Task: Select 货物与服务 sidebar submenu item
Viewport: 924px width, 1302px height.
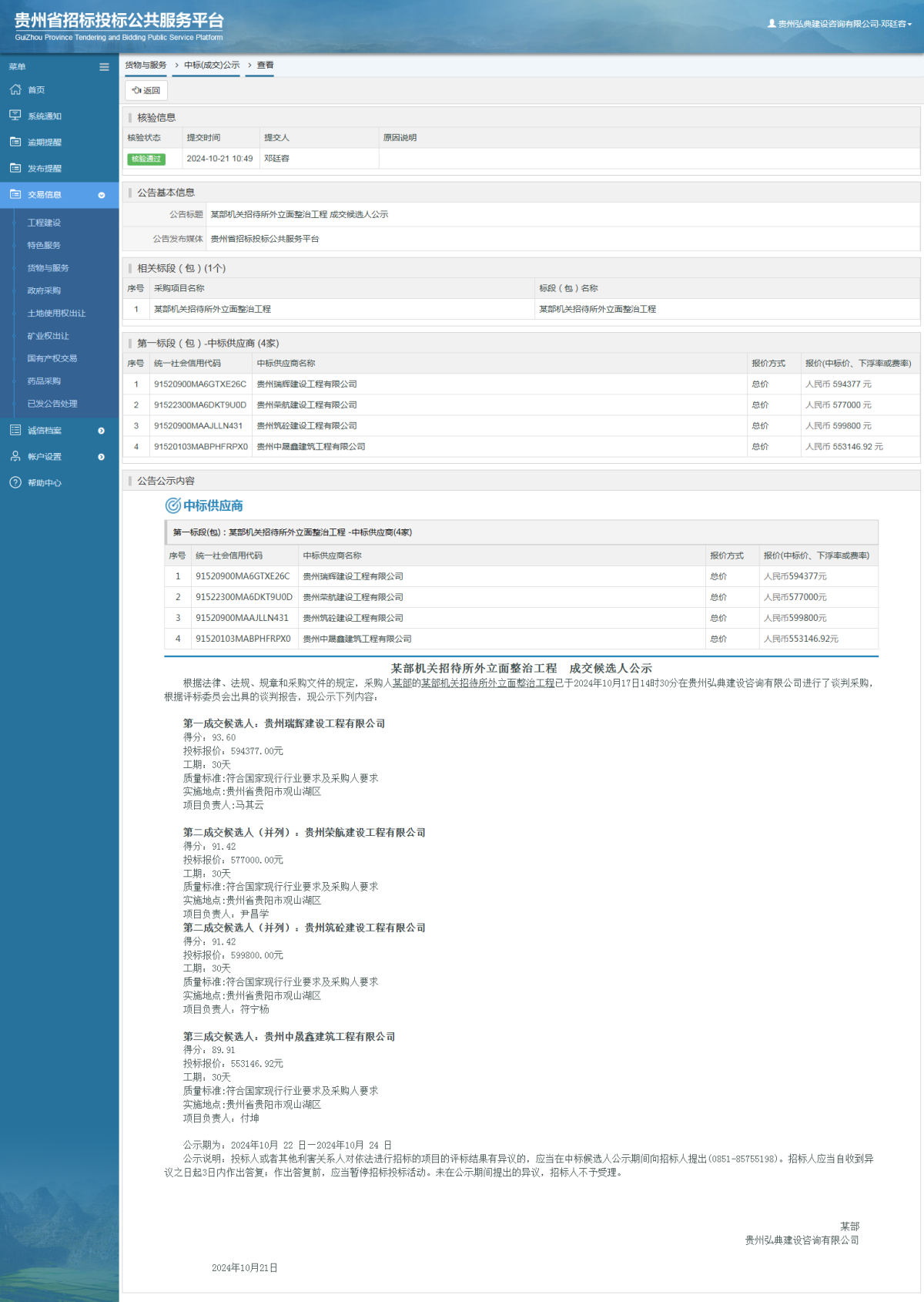Action: click(x=48, y=268)
